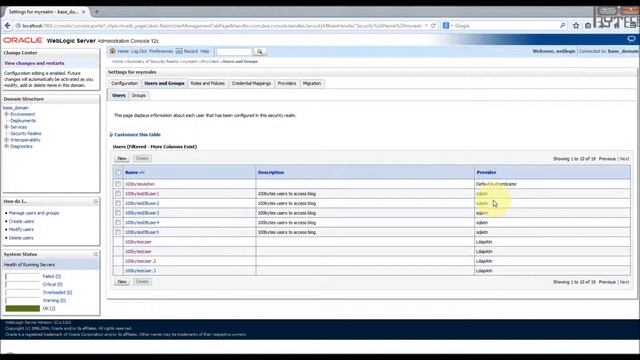Open Help in the toolbar
Screen dimensions: 640x360
(x=205, y=51)
